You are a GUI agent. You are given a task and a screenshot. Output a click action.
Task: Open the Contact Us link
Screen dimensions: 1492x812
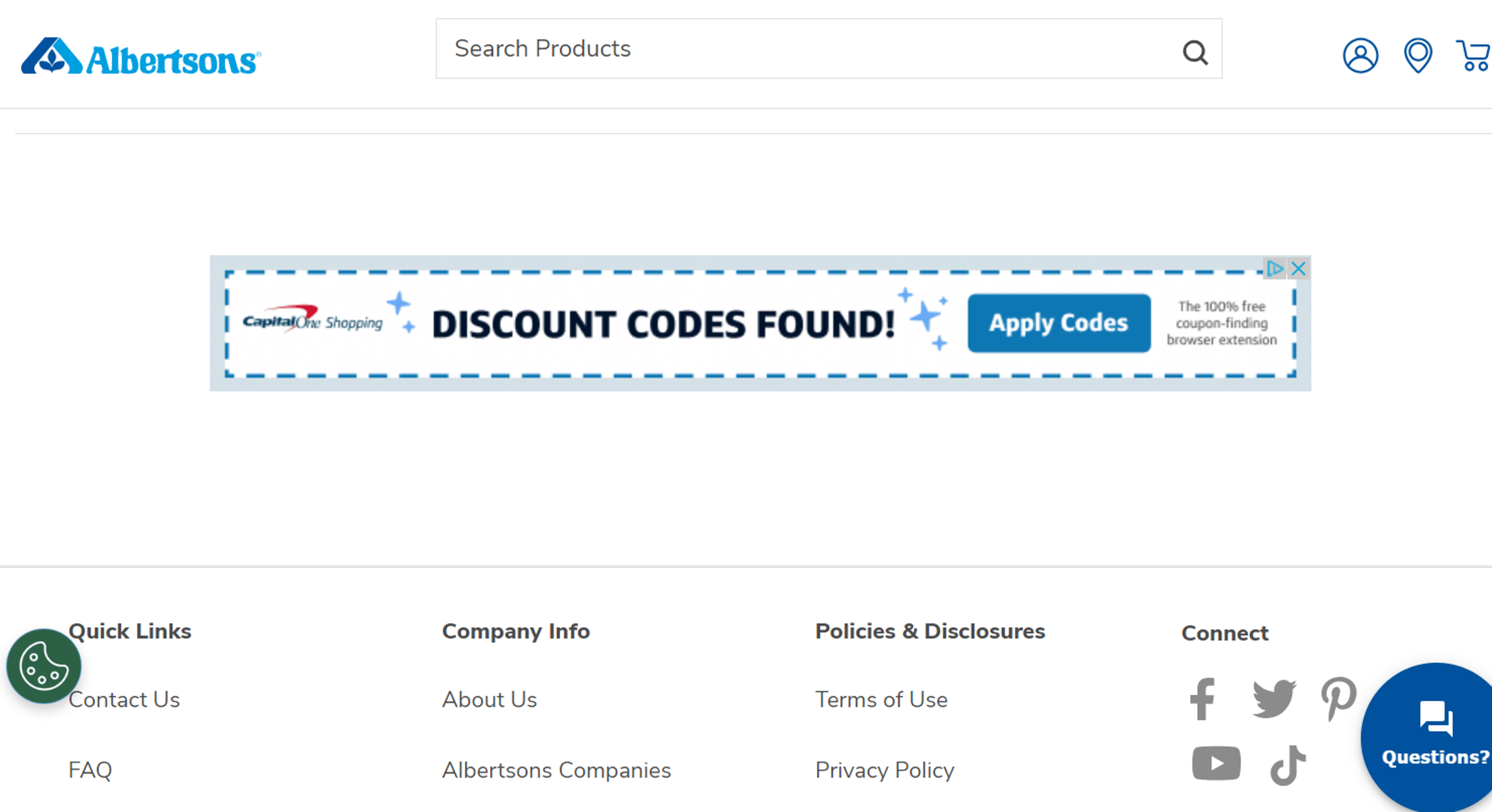point(123,699)
